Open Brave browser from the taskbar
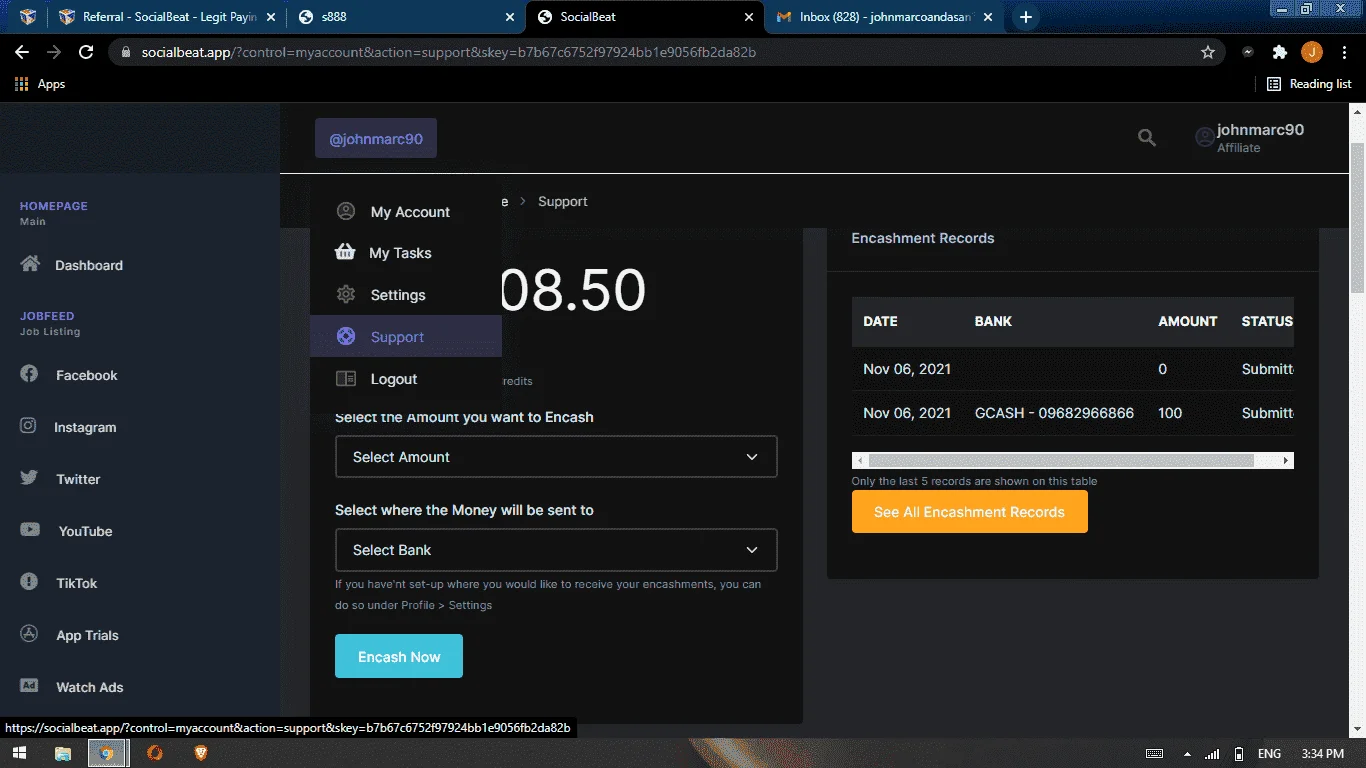Screen dimensions: 1366x768 pyautogui.click(x=201, y=753)
